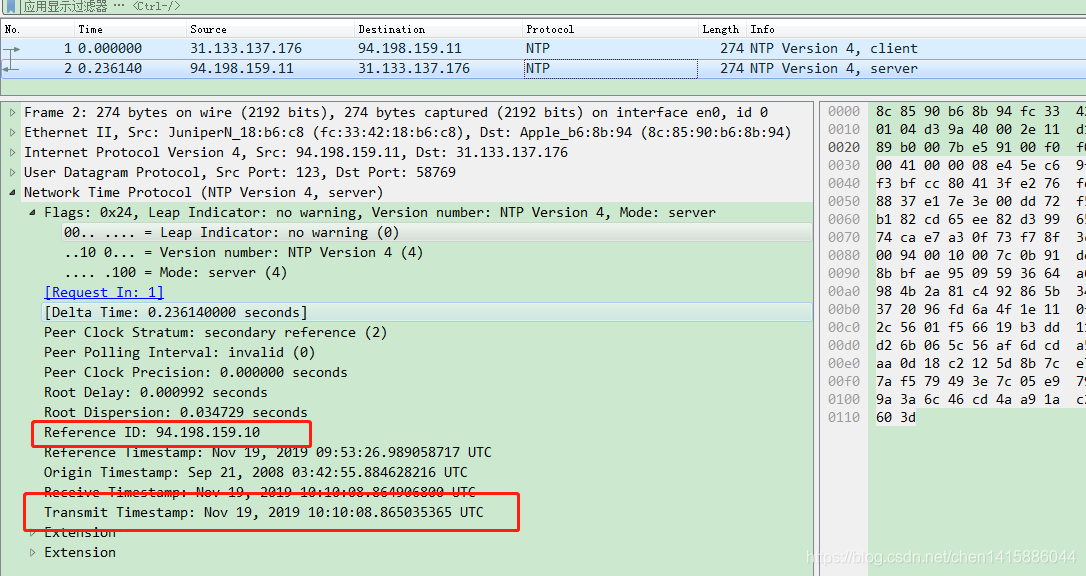The width and height of the screenshot is (1086, 576).
Task: Click destination 94.198.159.11 in packet 1
Action: click(409, 48)
